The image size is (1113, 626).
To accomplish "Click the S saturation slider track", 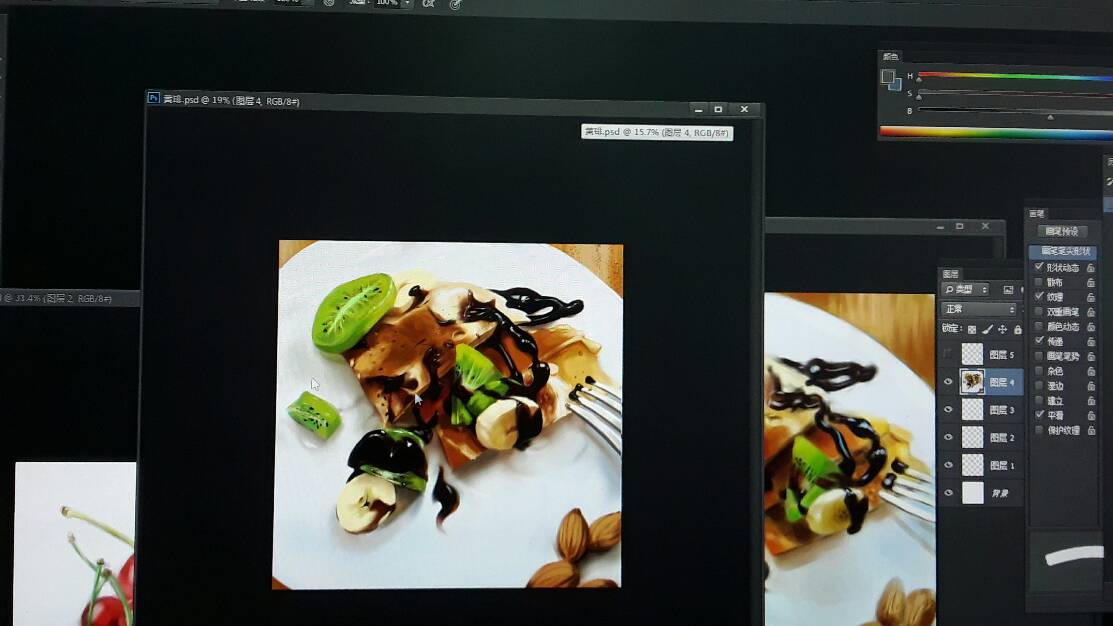I will [x=1015, y=93].
